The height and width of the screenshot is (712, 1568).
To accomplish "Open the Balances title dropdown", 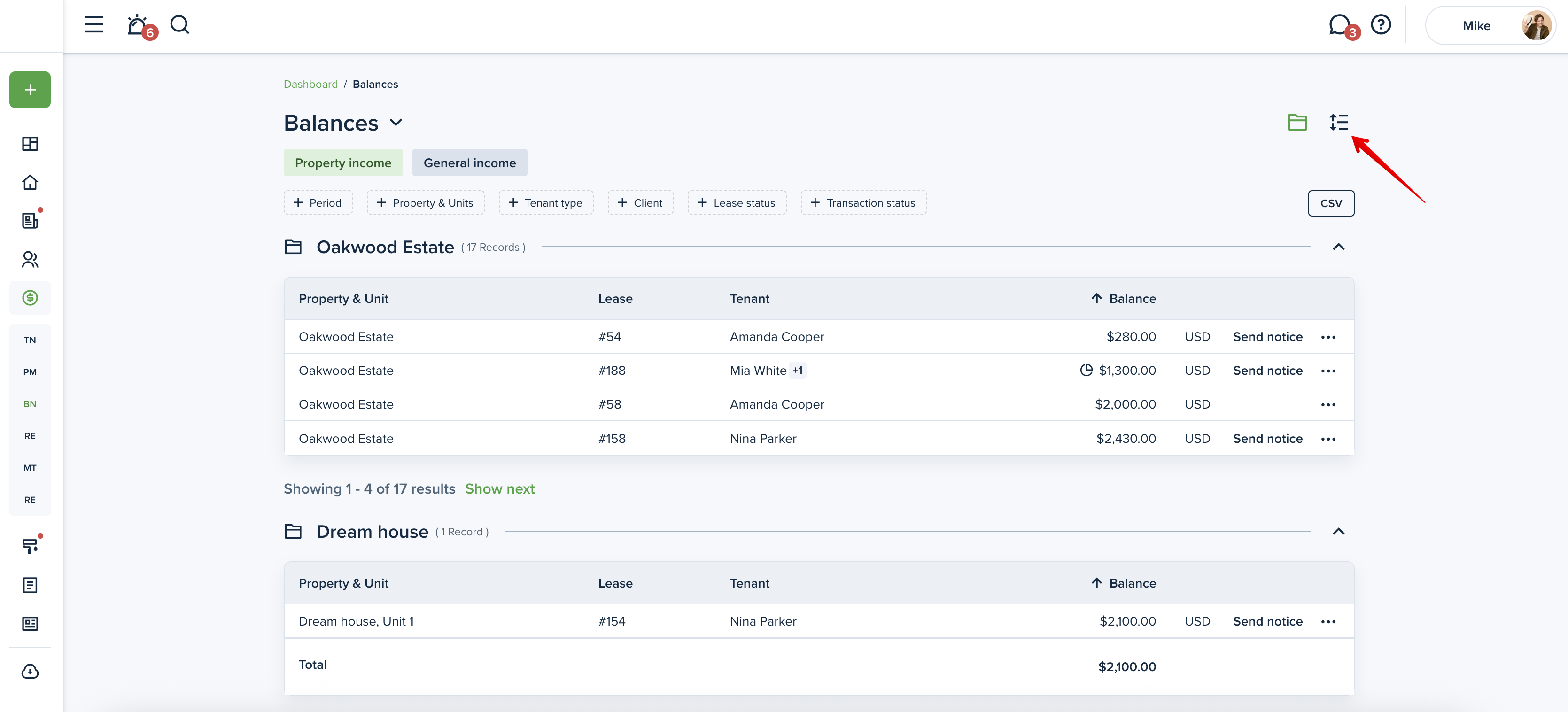I will pos(396,122).
